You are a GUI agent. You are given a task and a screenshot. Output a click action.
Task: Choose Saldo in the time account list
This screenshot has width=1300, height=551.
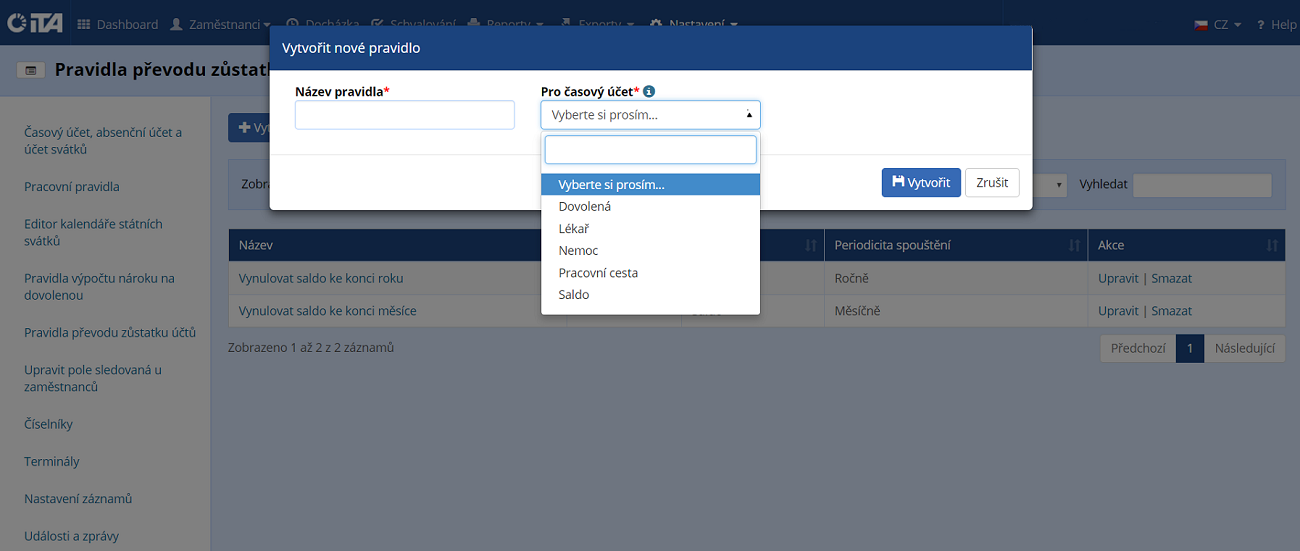coord(574,295)
